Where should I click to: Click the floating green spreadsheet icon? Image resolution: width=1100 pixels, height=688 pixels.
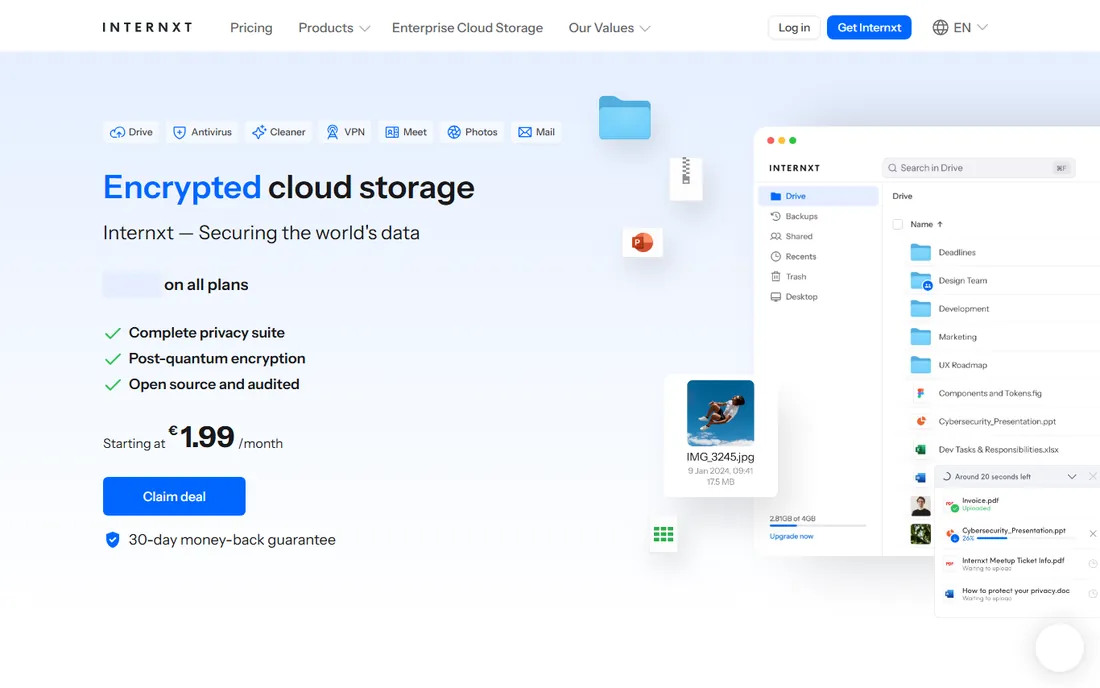(x=663, y=534)
